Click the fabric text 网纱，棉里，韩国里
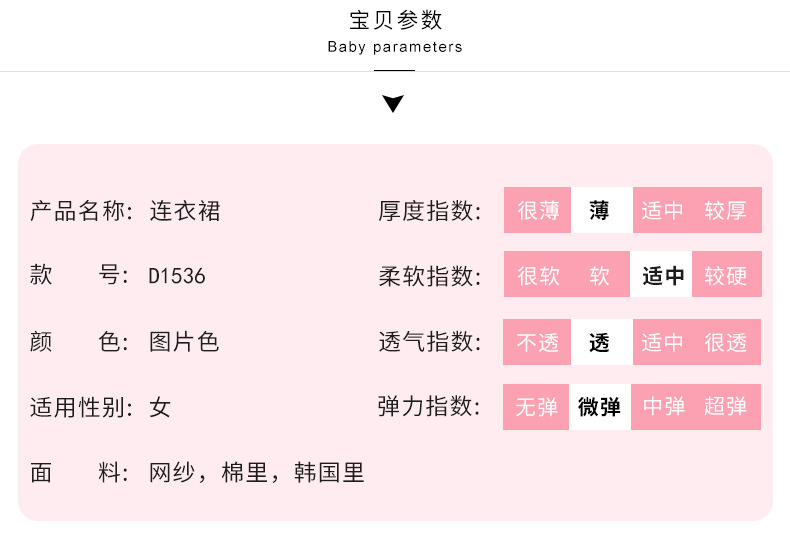The image size is (790, 544). pos(257,473)
